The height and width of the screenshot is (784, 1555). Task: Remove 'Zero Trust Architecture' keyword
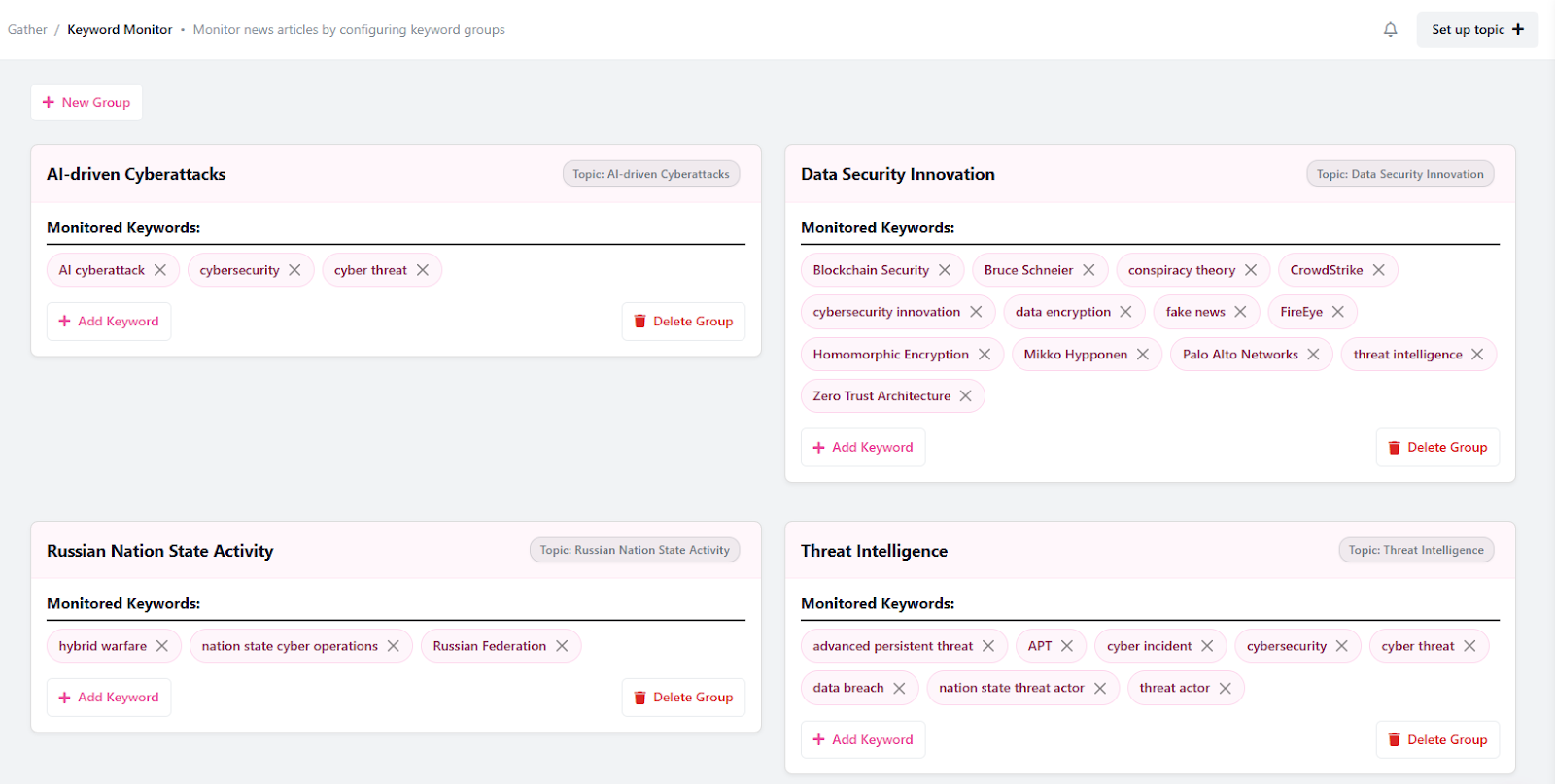(x=965, y=396)
